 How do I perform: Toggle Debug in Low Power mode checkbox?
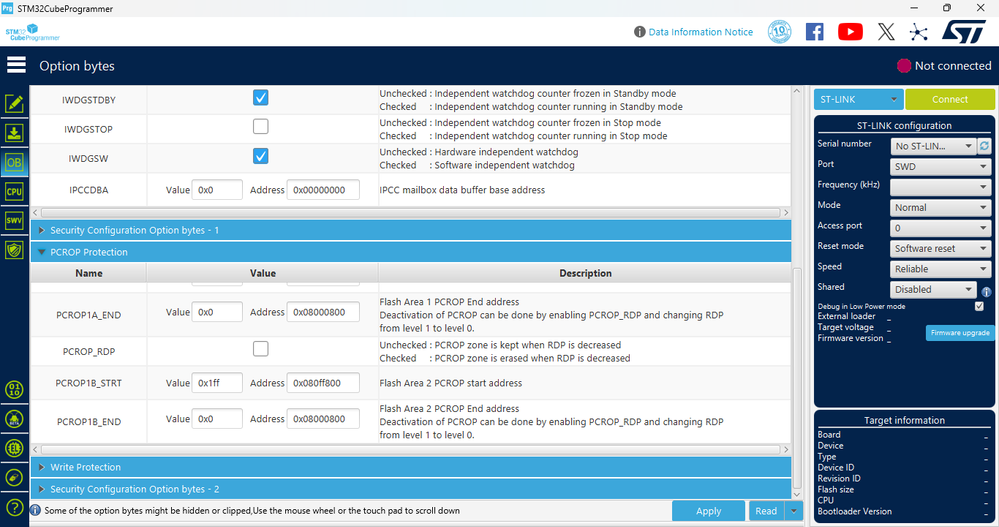pyautogui.click(x=979, y=306)
